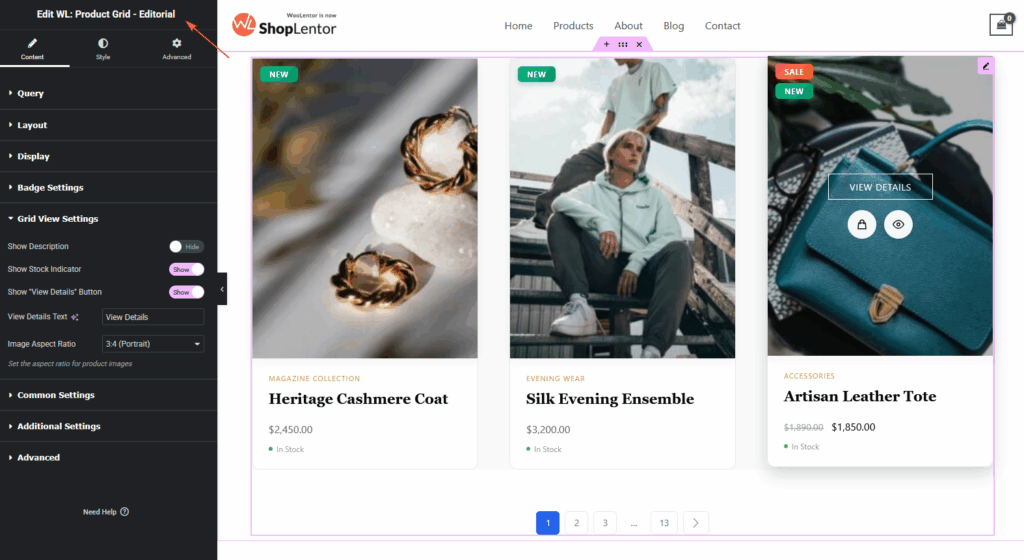Toggle the Show Stock Indicator switch
Viewport: 1024px width, 560px height.
186,270
